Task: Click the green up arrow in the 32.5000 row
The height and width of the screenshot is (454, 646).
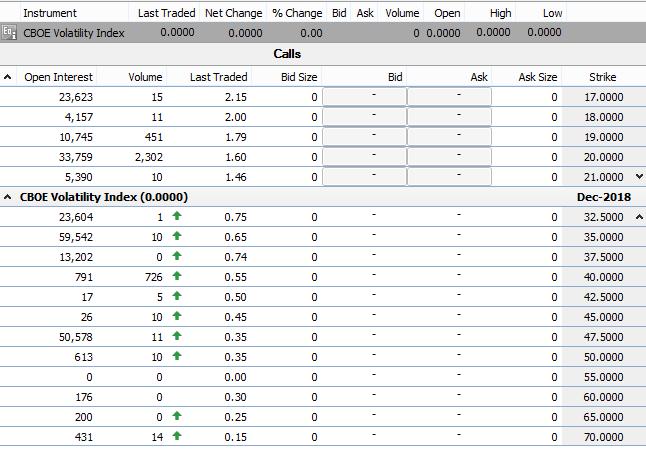Action: click(177, 215)
